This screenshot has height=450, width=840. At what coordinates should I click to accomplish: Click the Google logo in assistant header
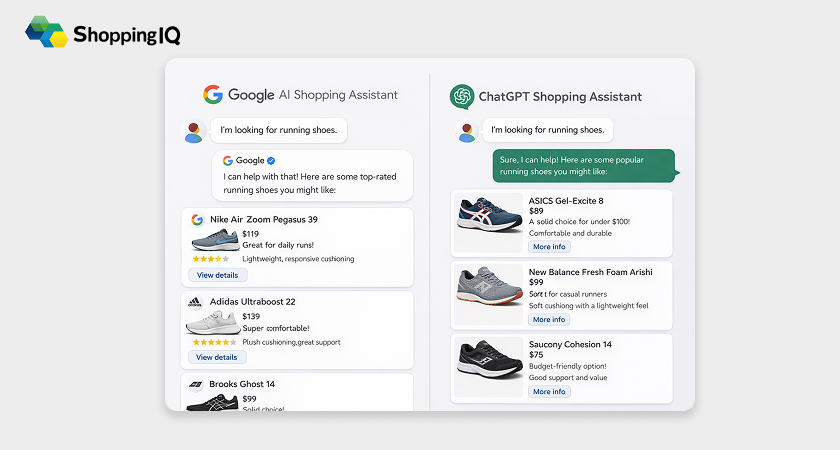(213, 95)
